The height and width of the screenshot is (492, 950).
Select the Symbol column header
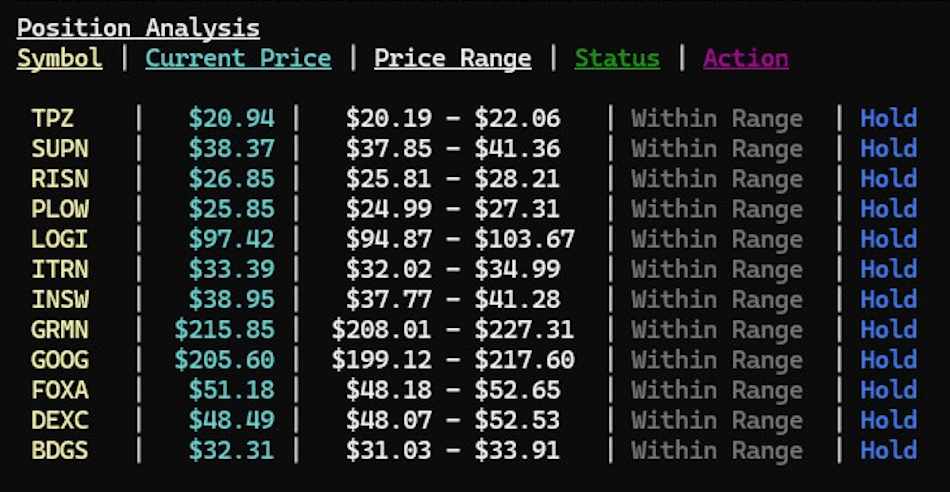(60, 58)
